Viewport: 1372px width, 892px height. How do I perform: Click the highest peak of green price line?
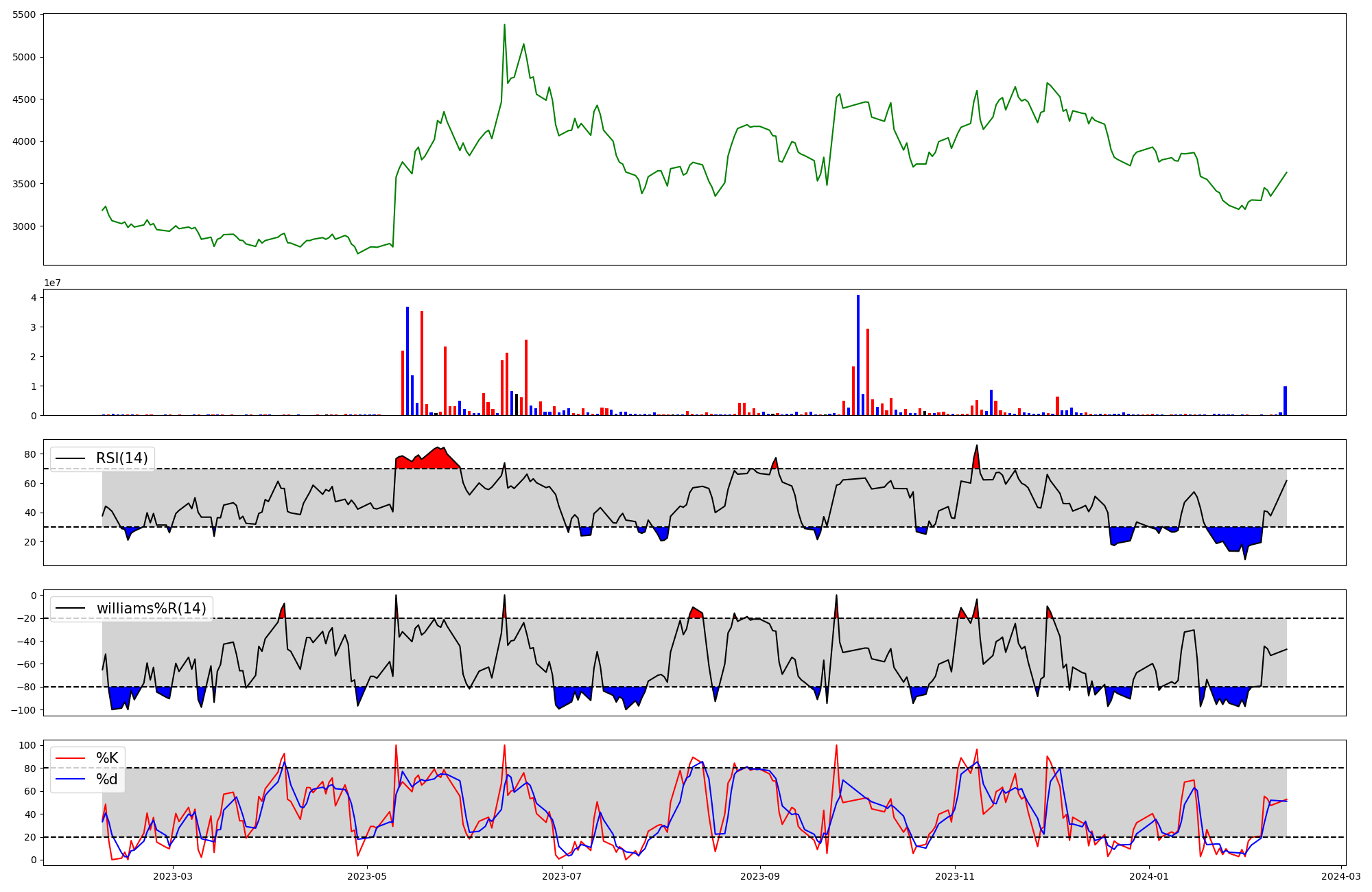[x=504, y=25]
